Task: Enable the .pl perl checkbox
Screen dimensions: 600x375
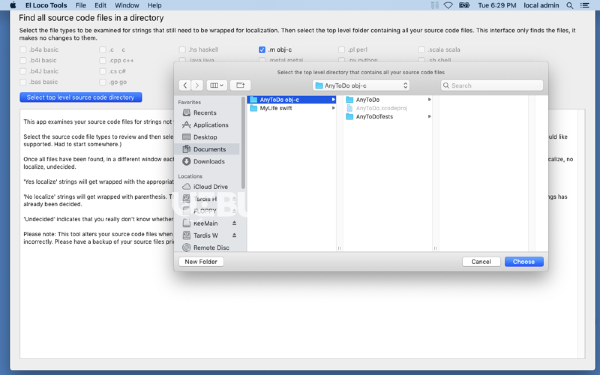Action: 342,50
